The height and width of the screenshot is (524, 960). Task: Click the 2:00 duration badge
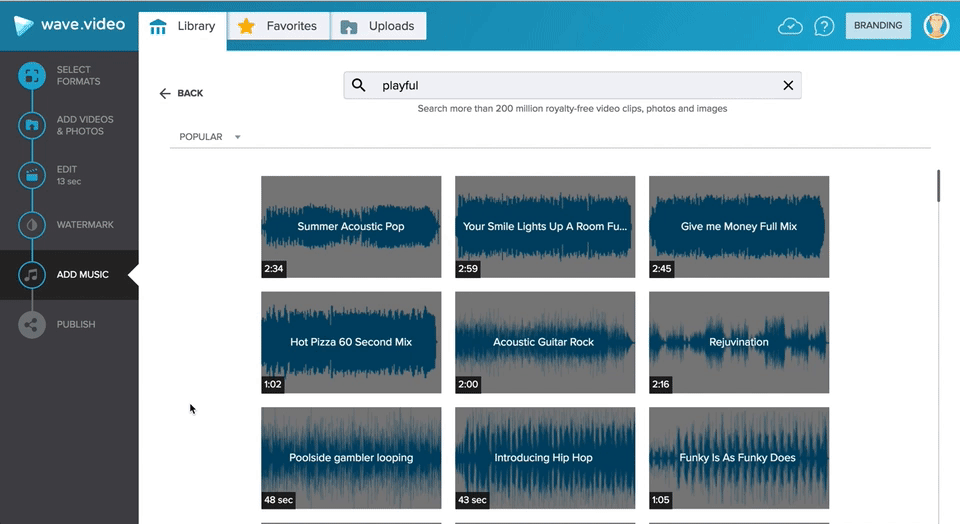pyautogui.click(x=468, y=384)
